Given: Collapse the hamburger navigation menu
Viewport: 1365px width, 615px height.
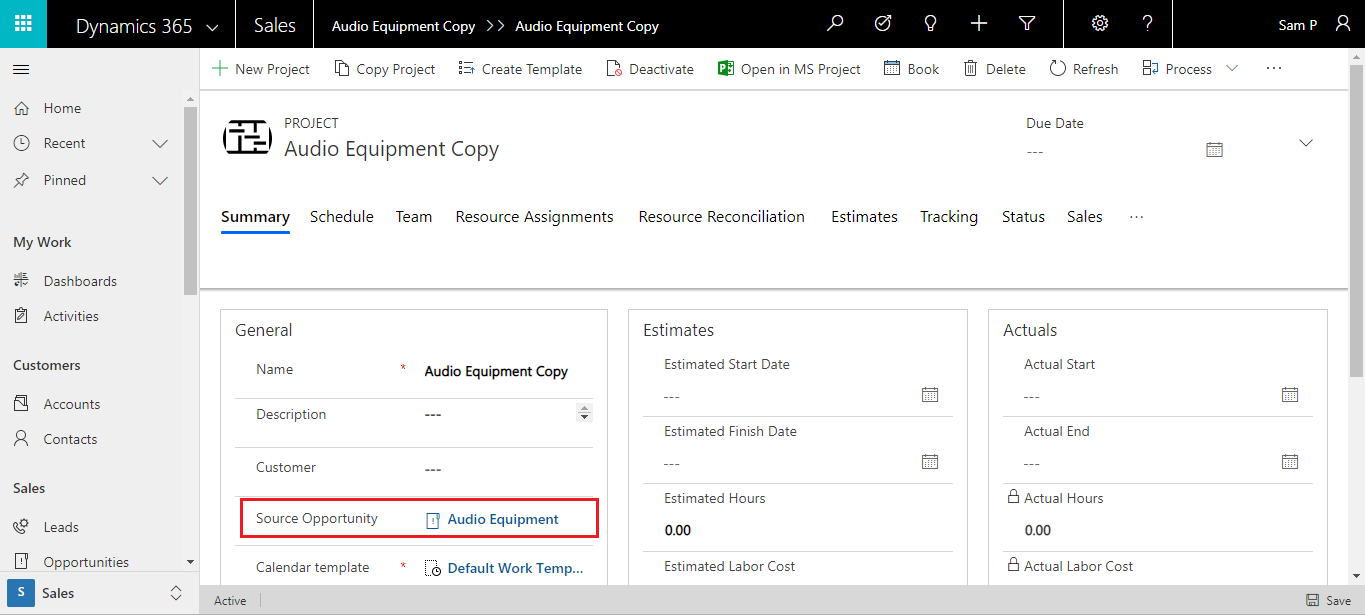Looking at the screenshot, I should pyautogui.click(x=21, y=69).
